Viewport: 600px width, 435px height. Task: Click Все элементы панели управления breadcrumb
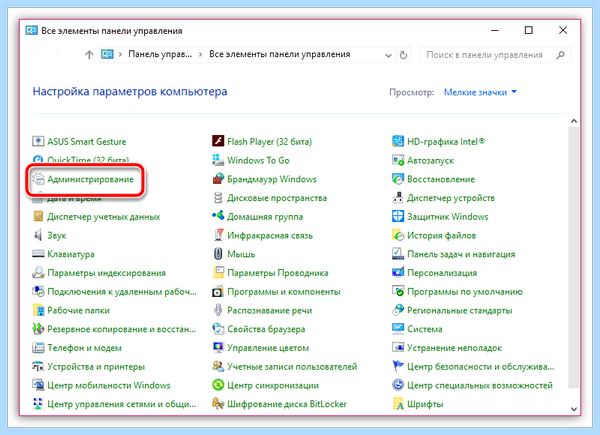pyautogui.click(x=279, y=54)
